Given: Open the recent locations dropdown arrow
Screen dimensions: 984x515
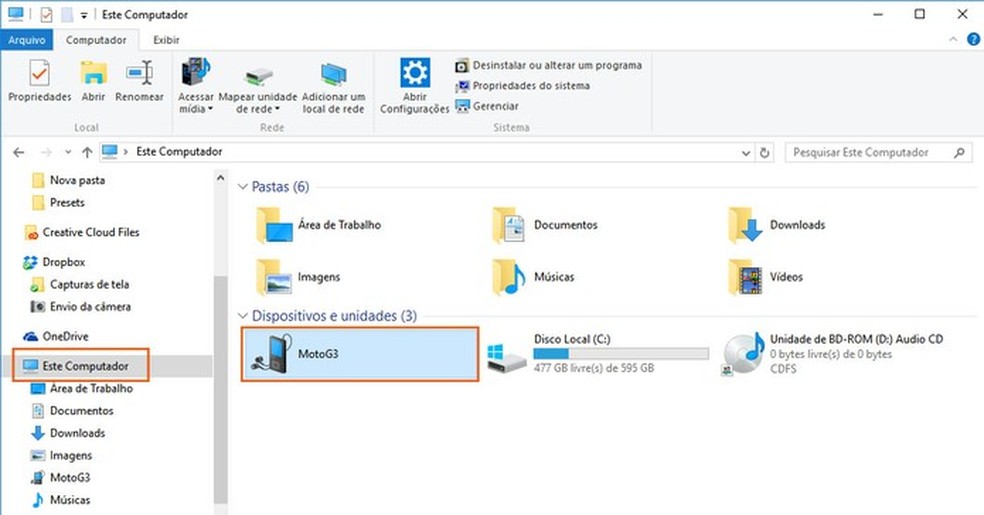Looking at the screenshot, I should [x=68, y=152].
